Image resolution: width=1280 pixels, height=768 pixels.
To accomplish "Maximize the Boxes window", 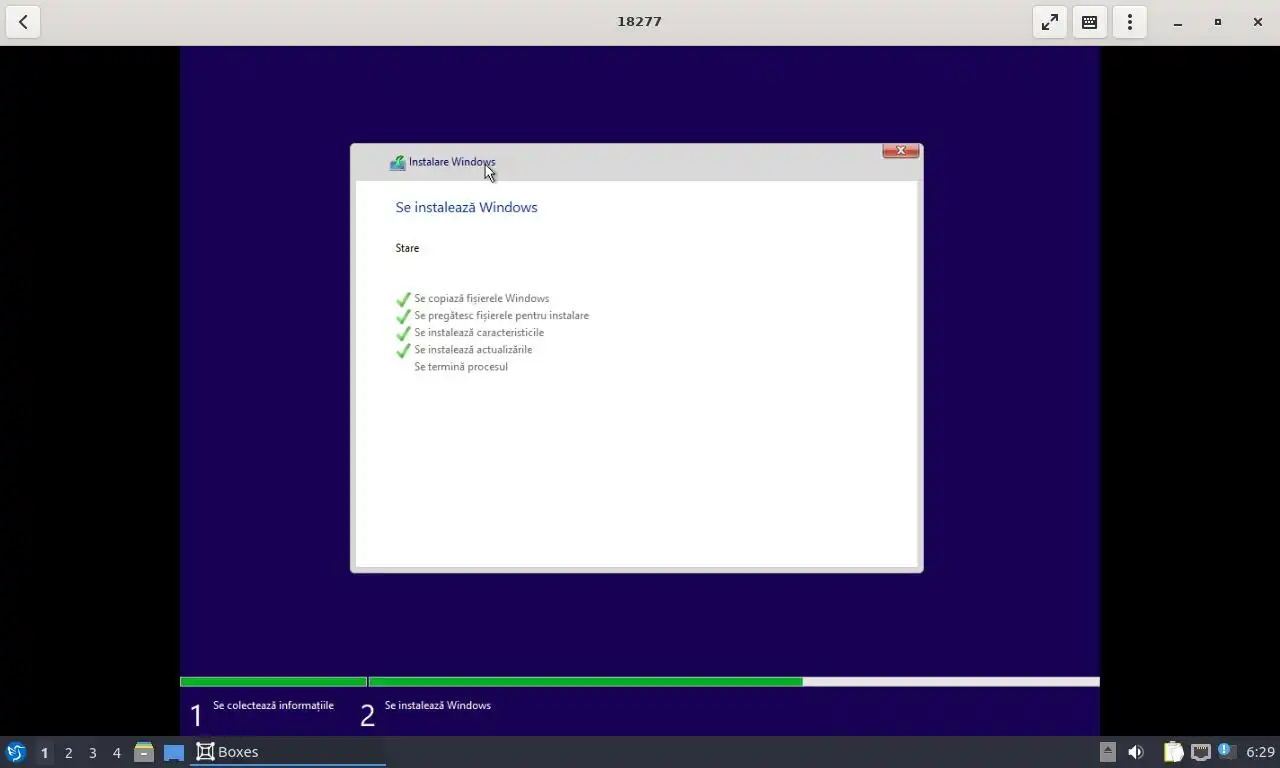I will pos(1218,22).
